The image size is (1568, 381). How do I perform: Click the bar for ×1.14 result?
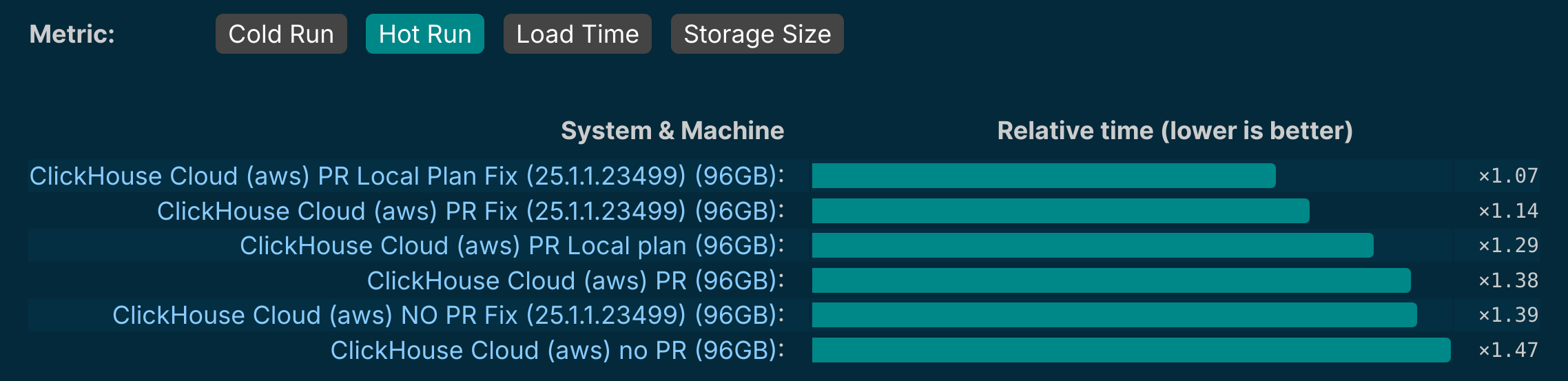(1061, 211)
